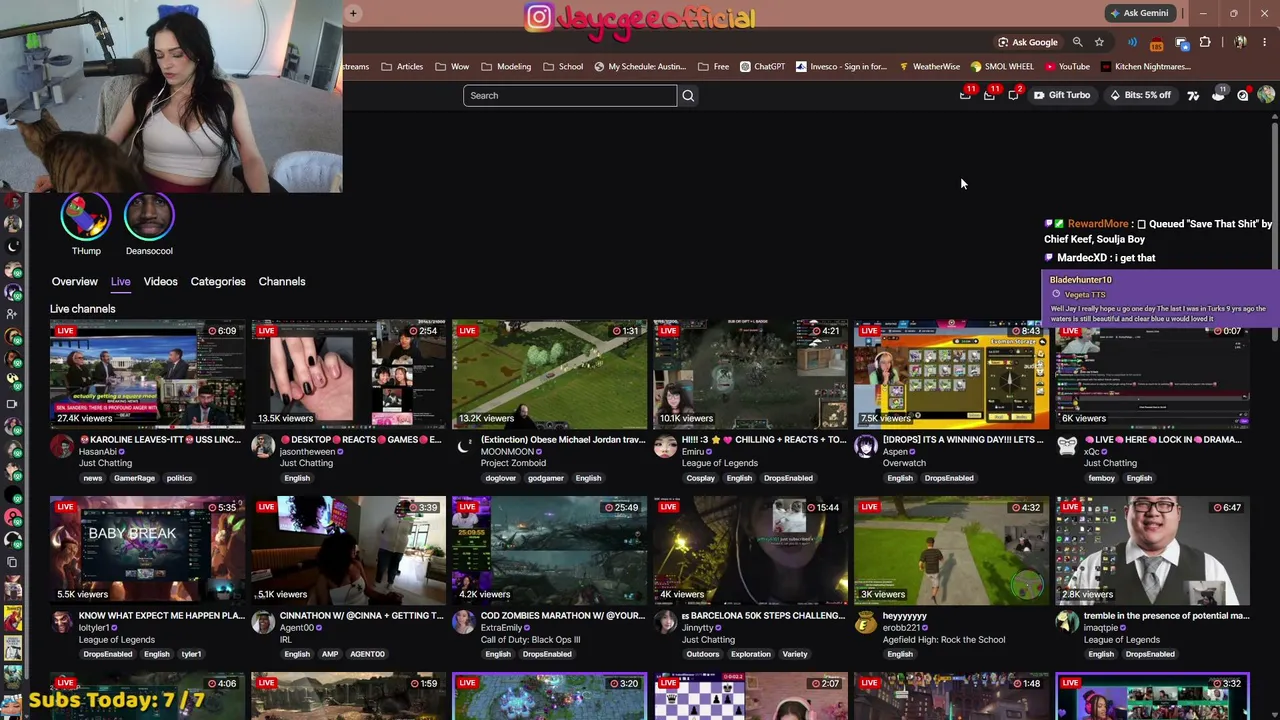Screen dimensions: 1280x720
Task: Open the Kitchen Nightmares bookmark
Action: coord(1145,67)
